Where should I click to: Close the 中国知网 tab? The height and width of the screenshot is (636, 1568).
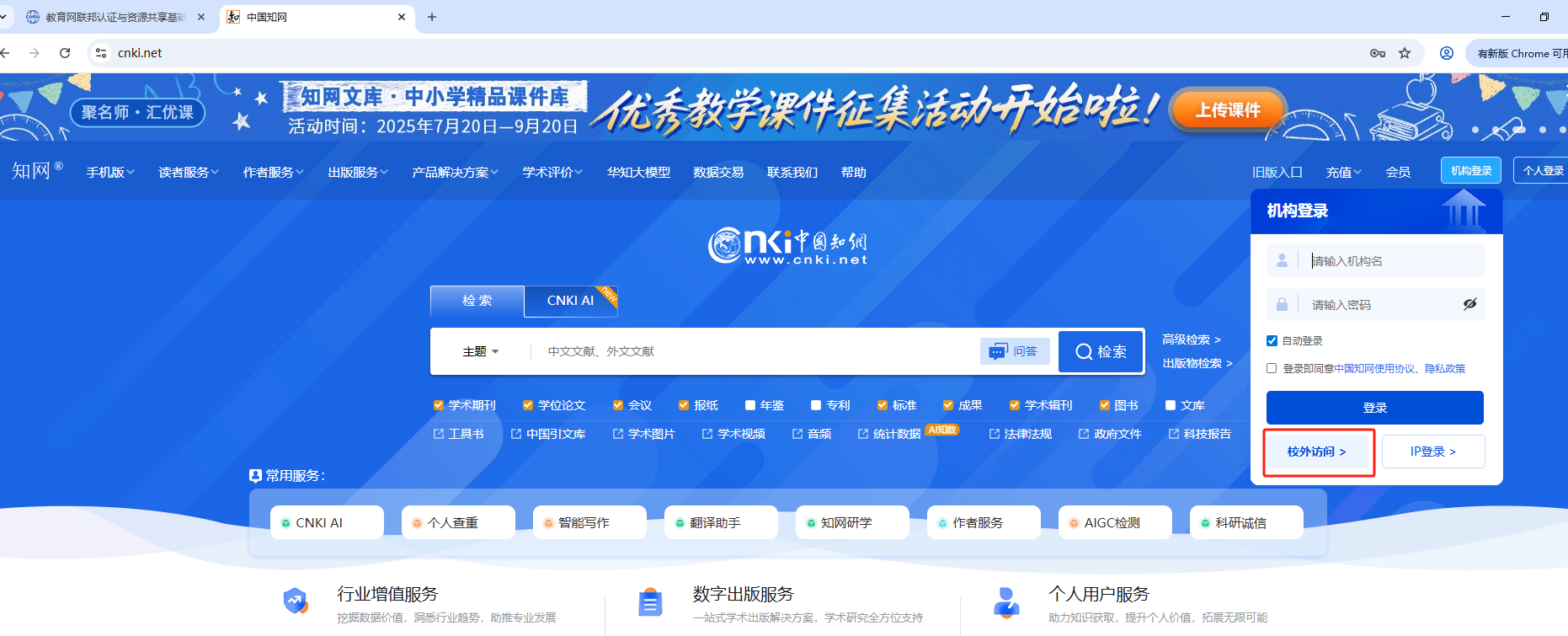[402, 17]
